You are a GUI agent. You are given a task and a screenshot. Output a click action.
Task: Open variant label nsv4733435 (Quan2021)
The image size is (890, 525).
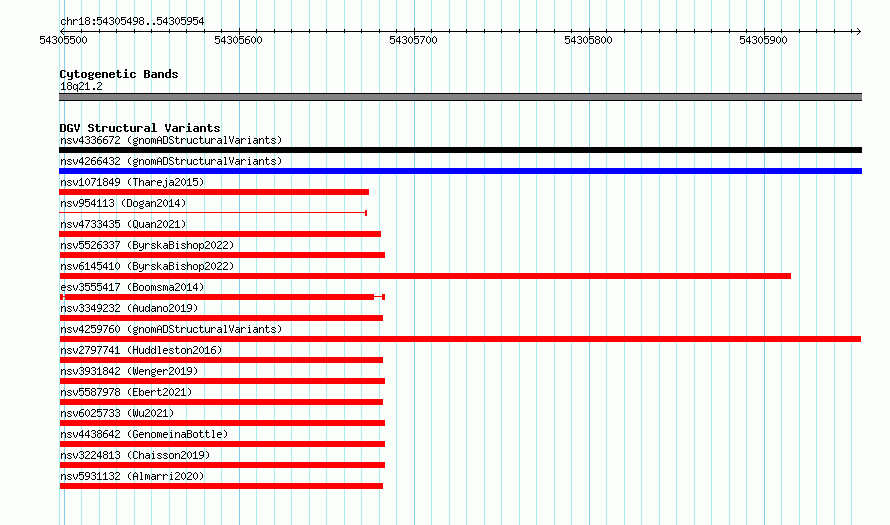pyautogui.click(x=123, y=224)
